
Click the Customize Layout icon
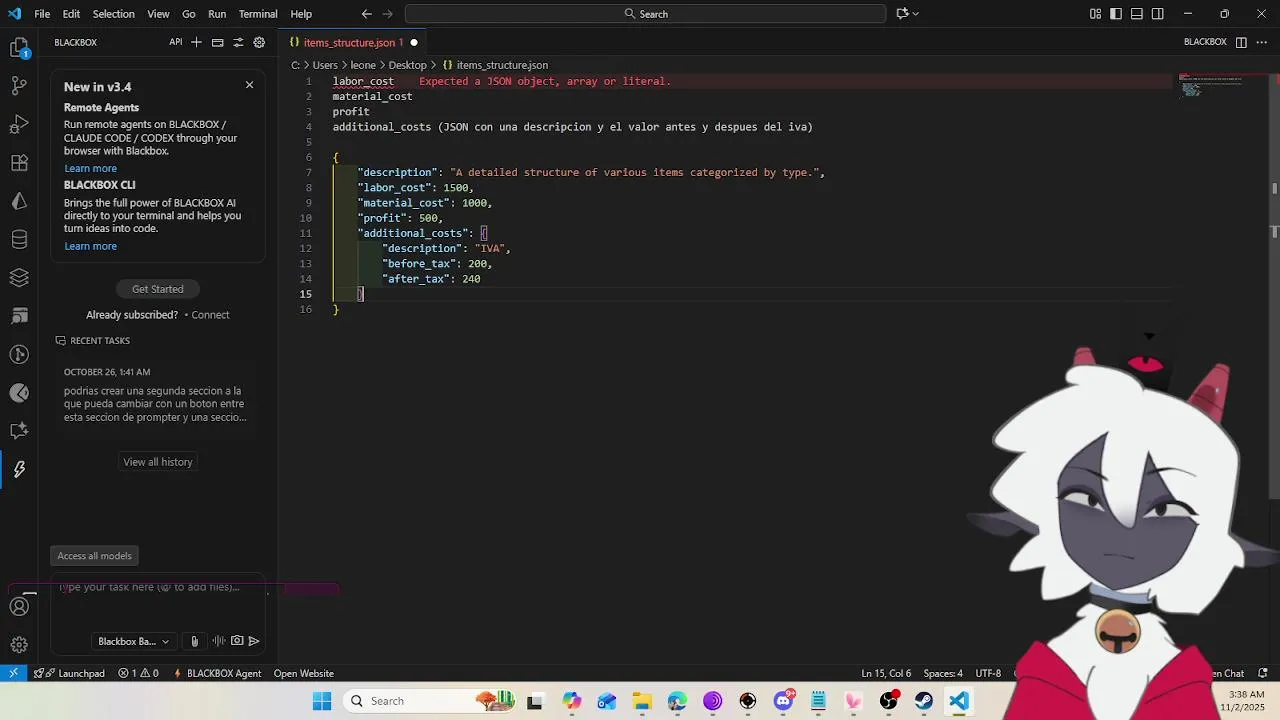1095,14
